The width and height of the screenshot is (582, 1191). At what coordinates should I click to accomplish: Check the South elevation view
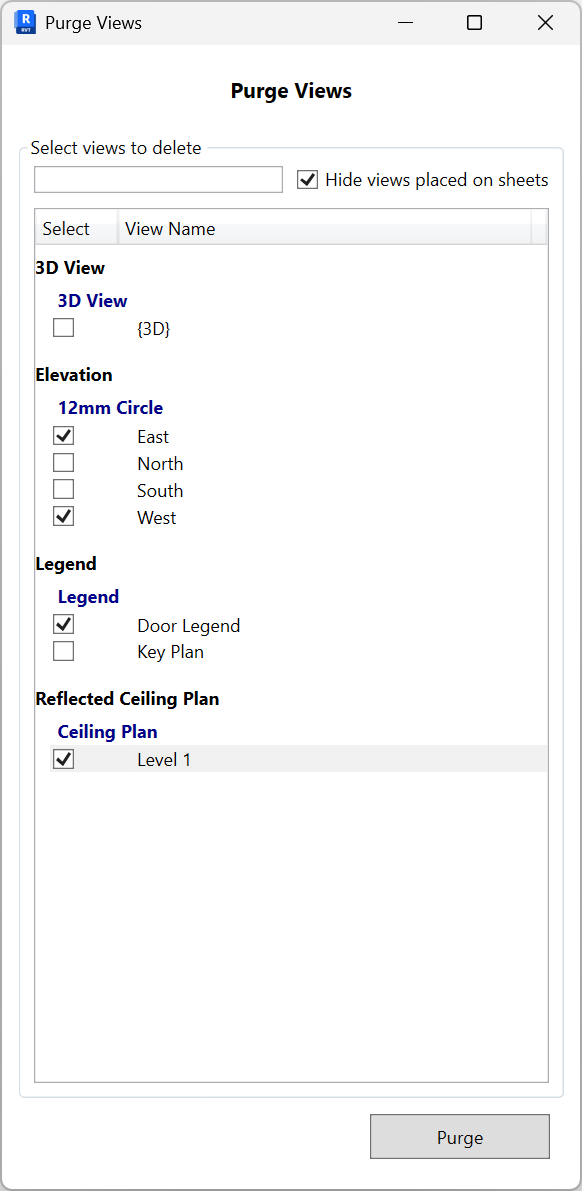pyautogui.click(x=63, y=489)
